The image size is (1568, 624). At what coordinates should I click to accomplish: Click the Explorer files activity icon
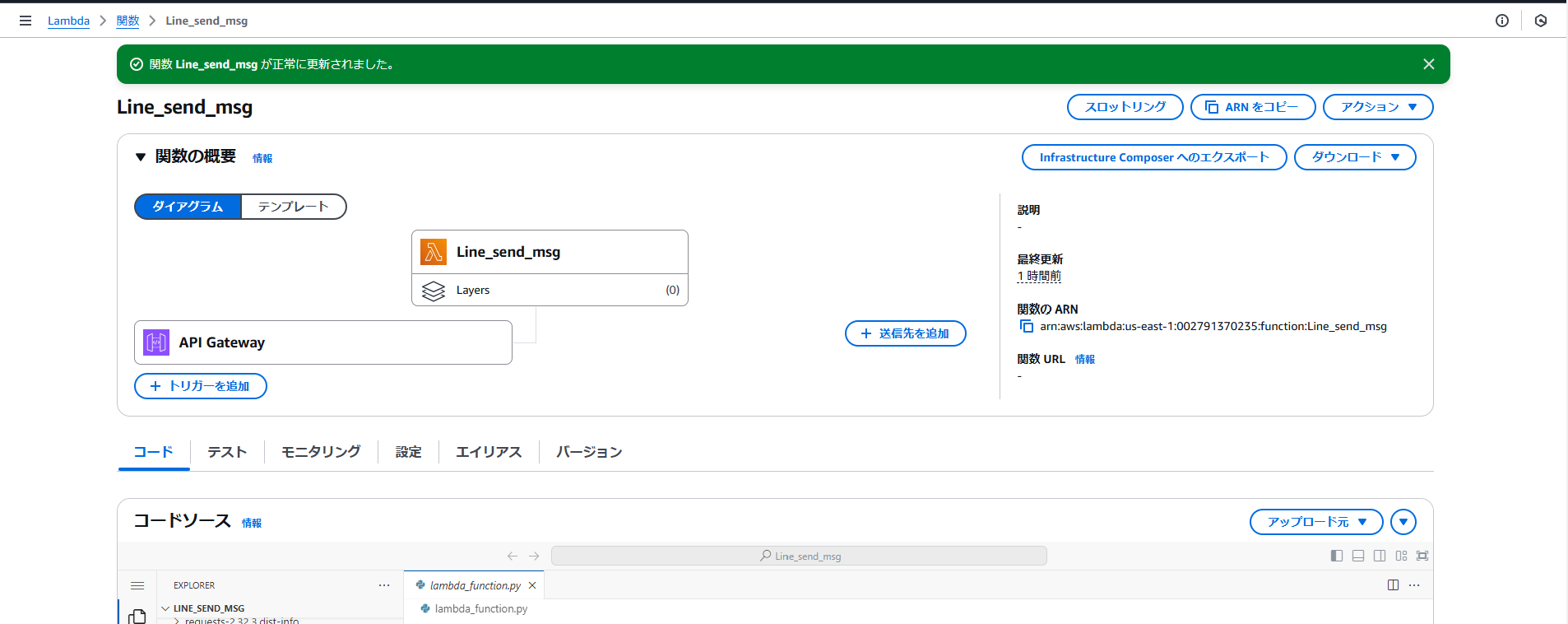pyautogui.click(x=137, y=616)
